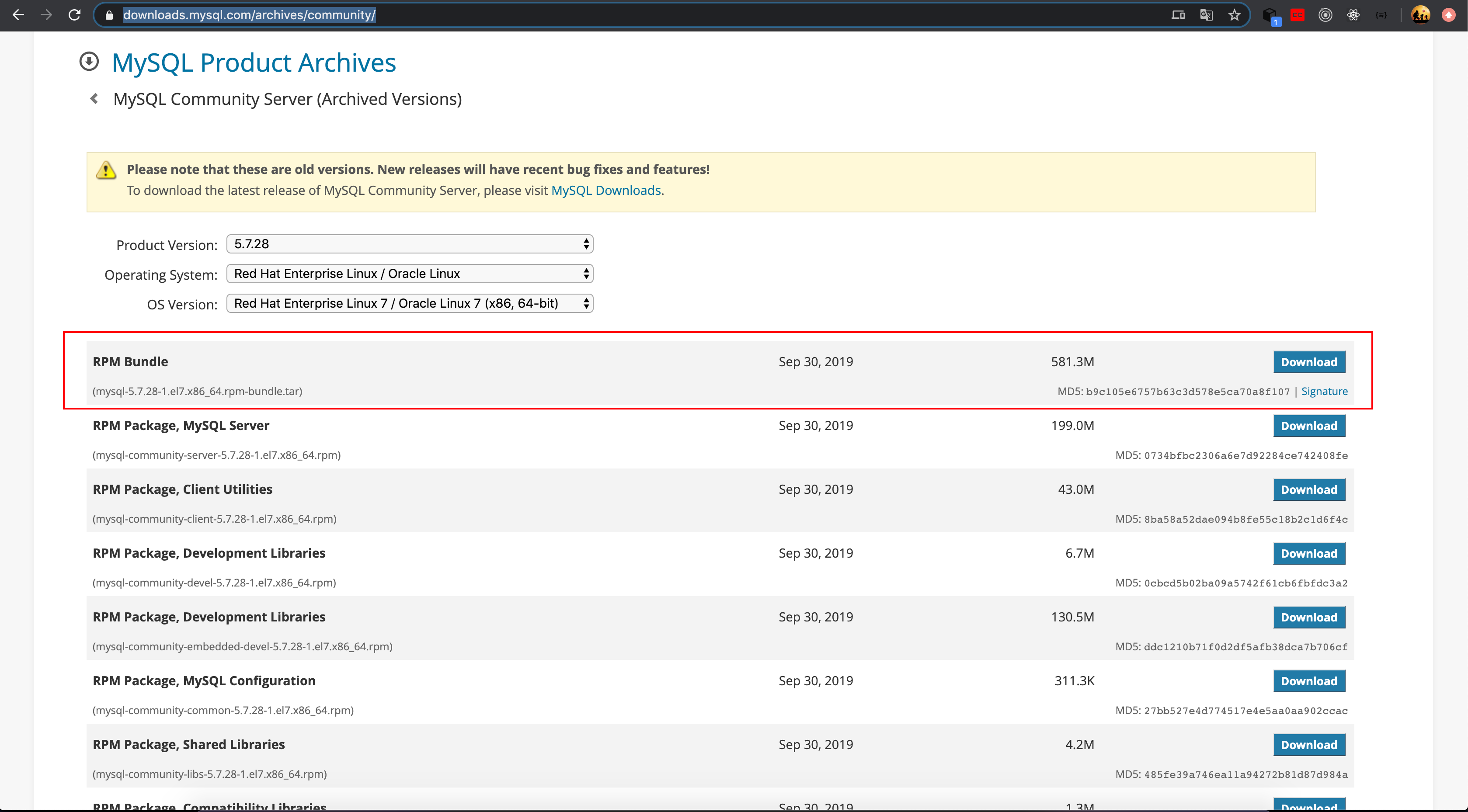The image size is (1468, 812).
Task: Open the Chrome profile avatar
Action: pos(1420,15)
